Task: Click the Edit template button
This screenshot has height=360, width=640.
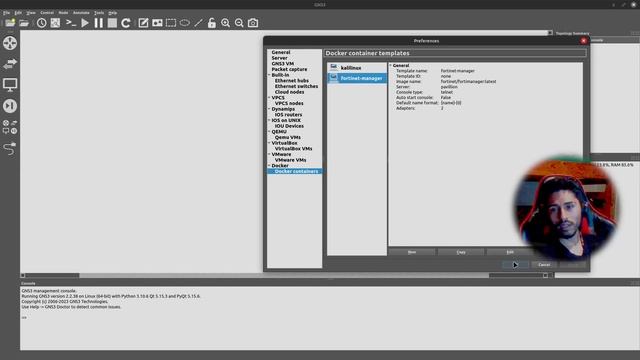Action: (x=510, y=252)
